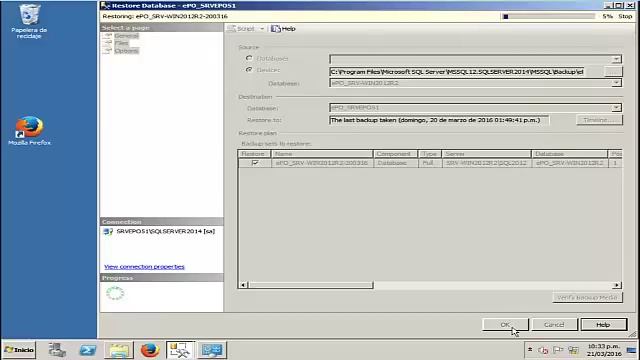
Task: Open the Recycle Bin desktop icon
Action: point(29,21)
